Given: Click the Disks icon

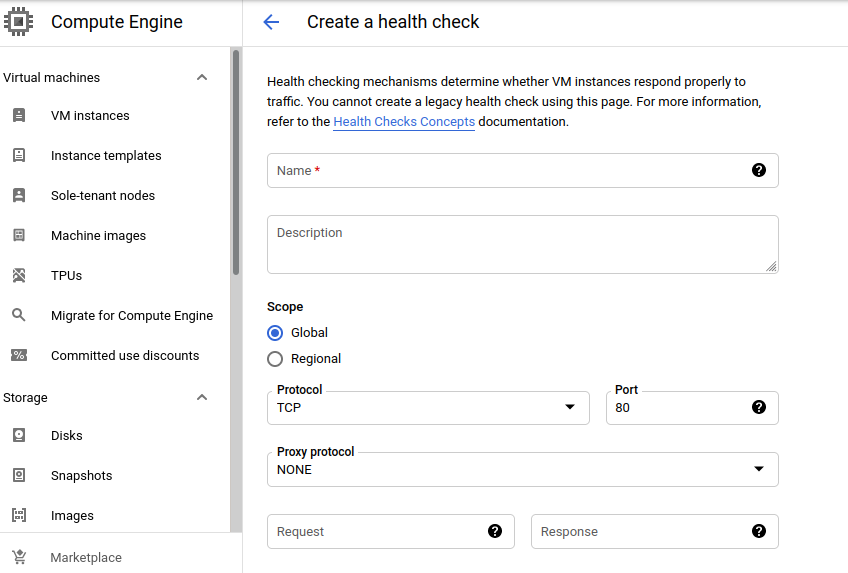Looking at the screenshot, I should tap(19, 435).
